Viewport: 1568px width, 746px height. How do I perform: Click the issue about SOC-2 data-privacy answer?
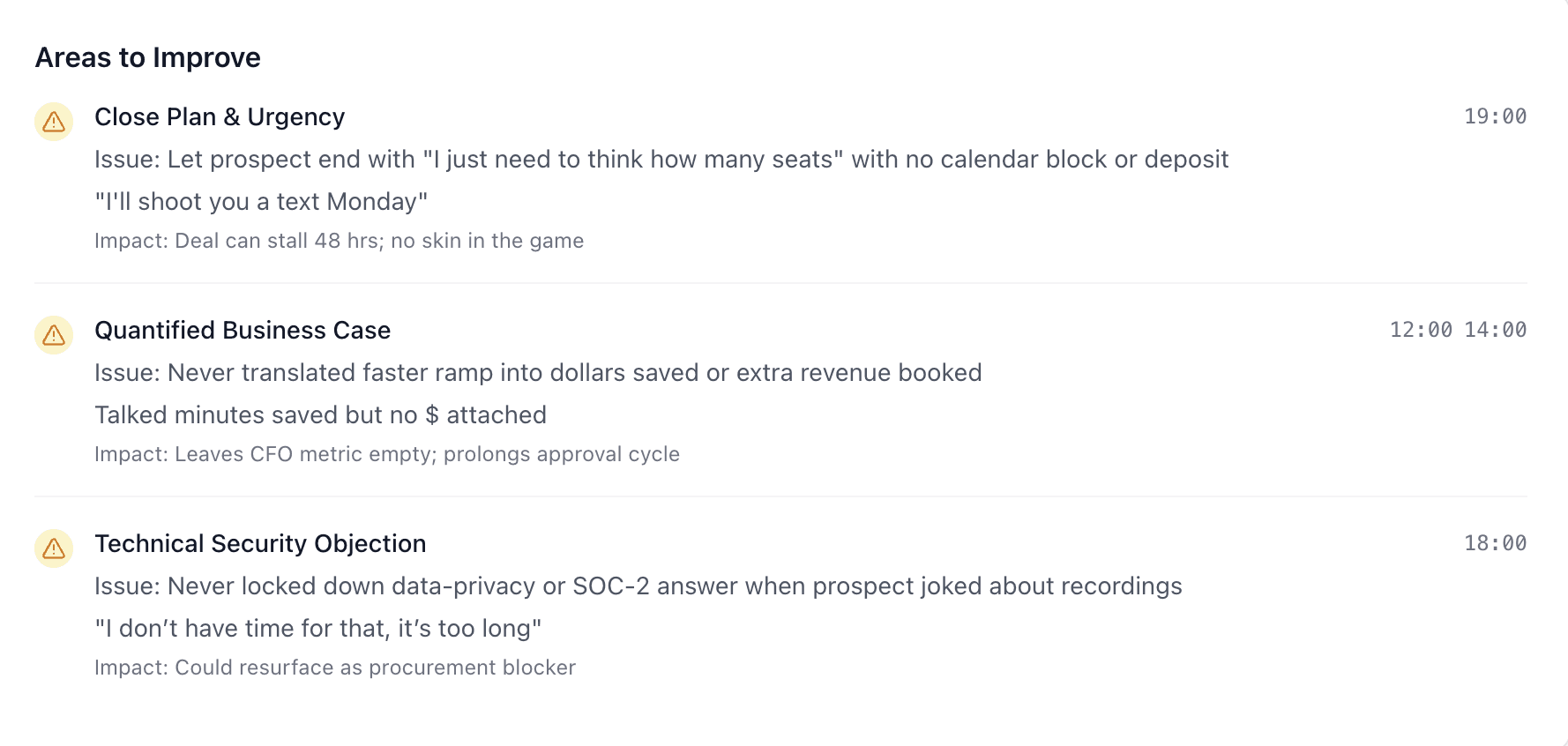(638, 586)
